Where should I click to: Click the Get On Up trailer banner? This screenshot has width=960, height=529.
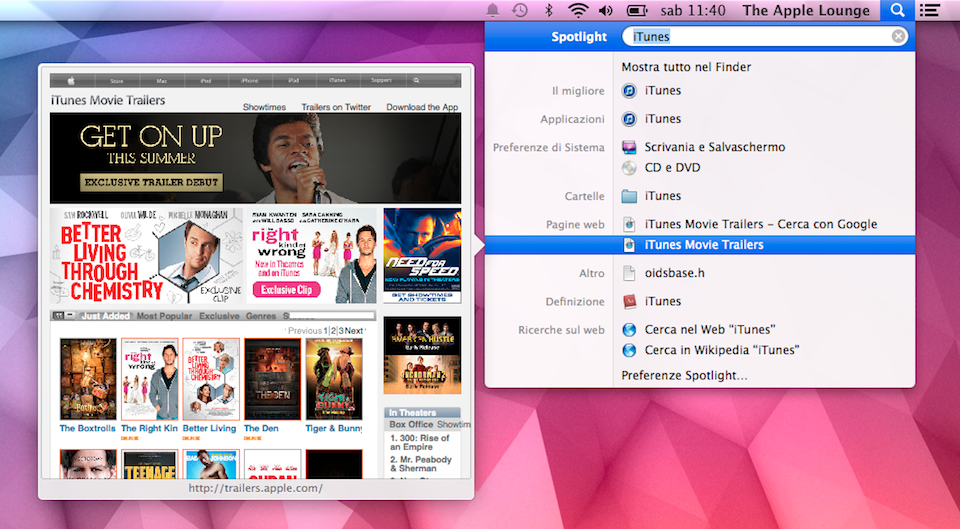[255, 158]
